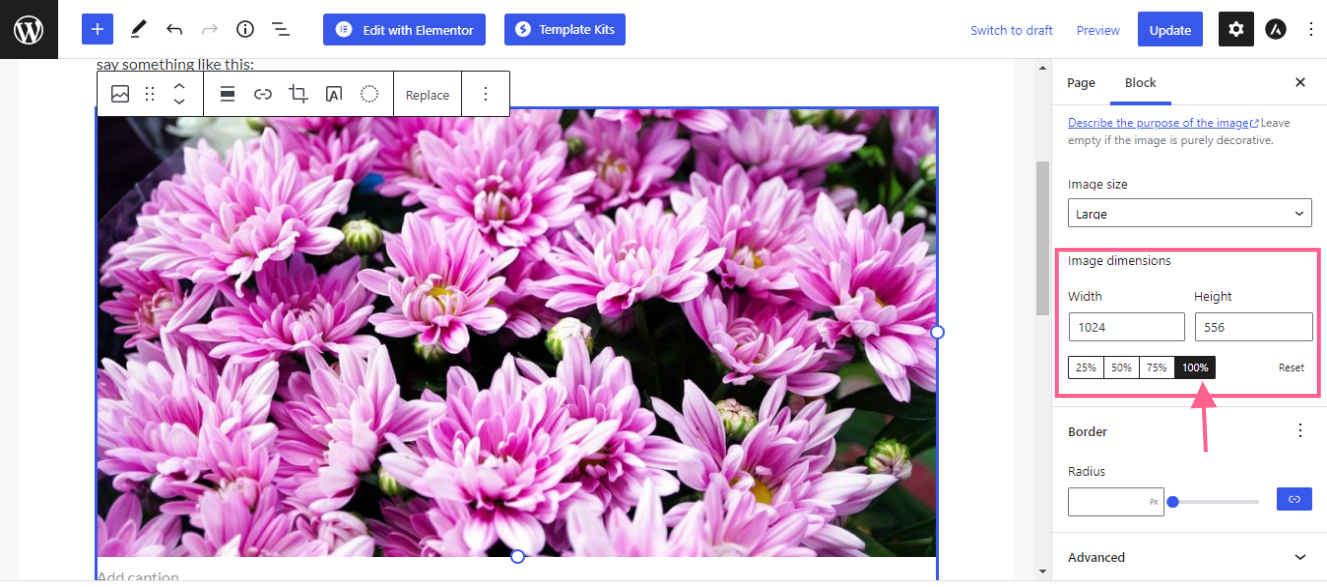Select the 50% image dimension option
Screen dimensions: 1327x587
[x=1121, y=367]
